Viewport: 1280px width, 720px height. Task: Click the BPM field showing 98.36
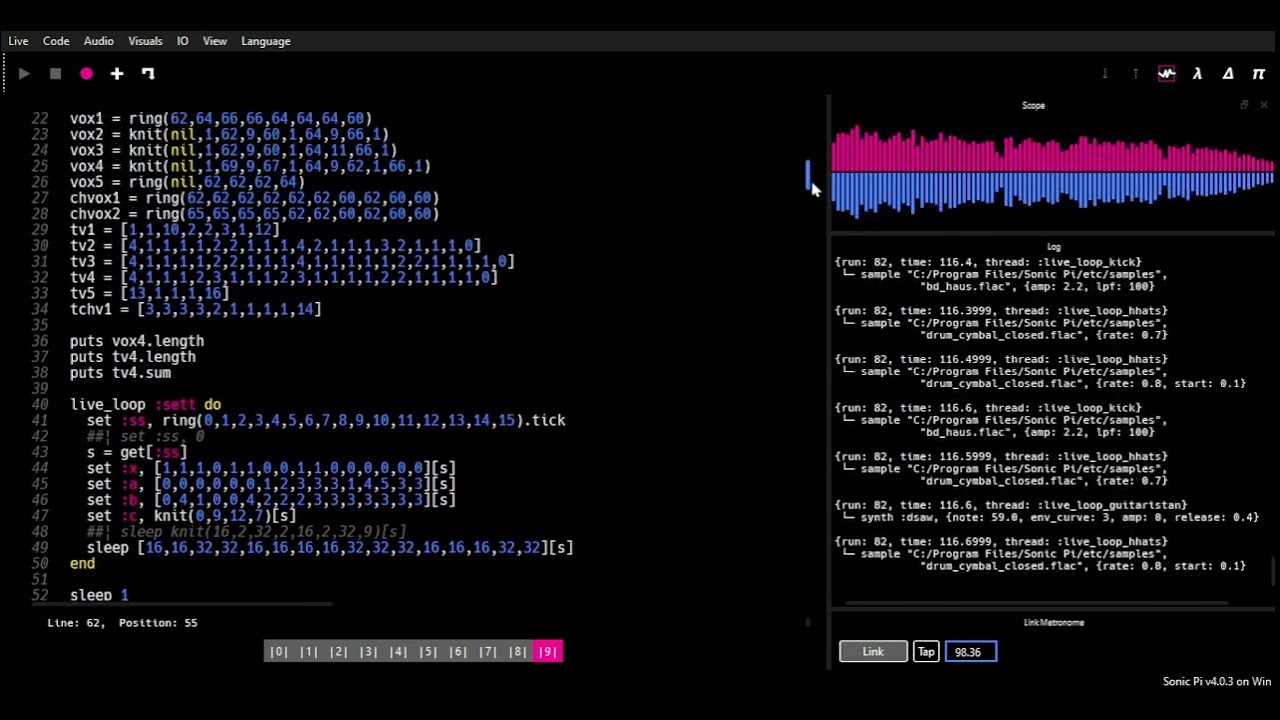click(x=971, y=652)
